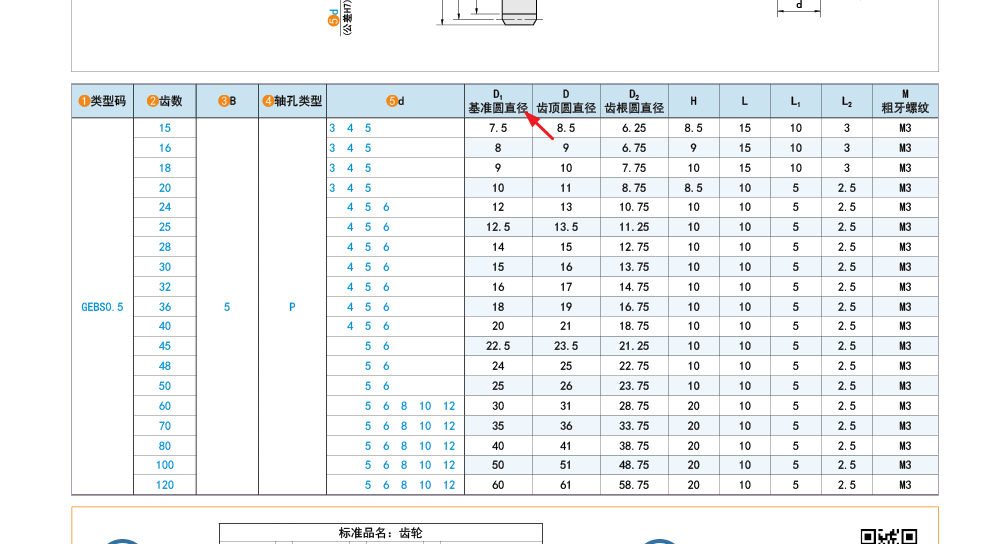This screenshot has height=544, width=987.
Task: Select the 轴孔类型 column header
Action: coord(292,101)
